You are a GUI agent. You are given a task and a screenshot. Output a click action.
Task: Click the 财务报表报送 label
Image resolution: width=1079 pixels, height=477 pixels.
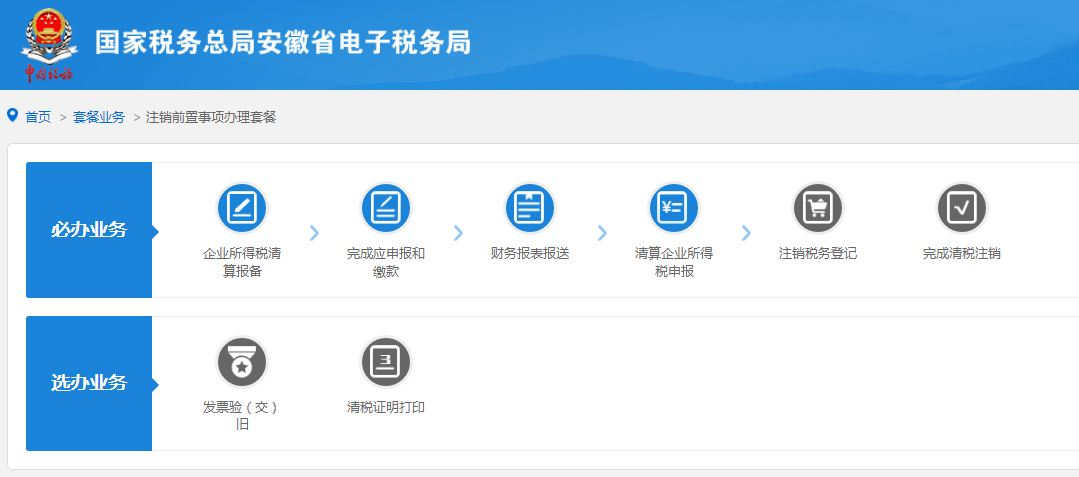click(x=530, y=253)
